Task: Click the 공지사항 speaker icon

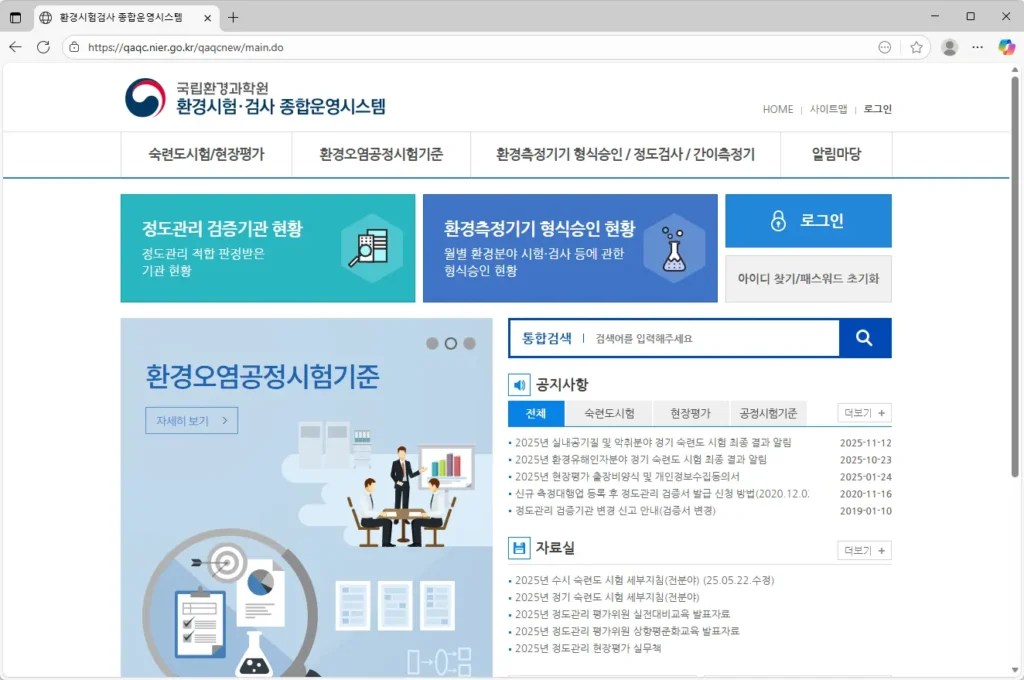Action: [x=519, y=385]
